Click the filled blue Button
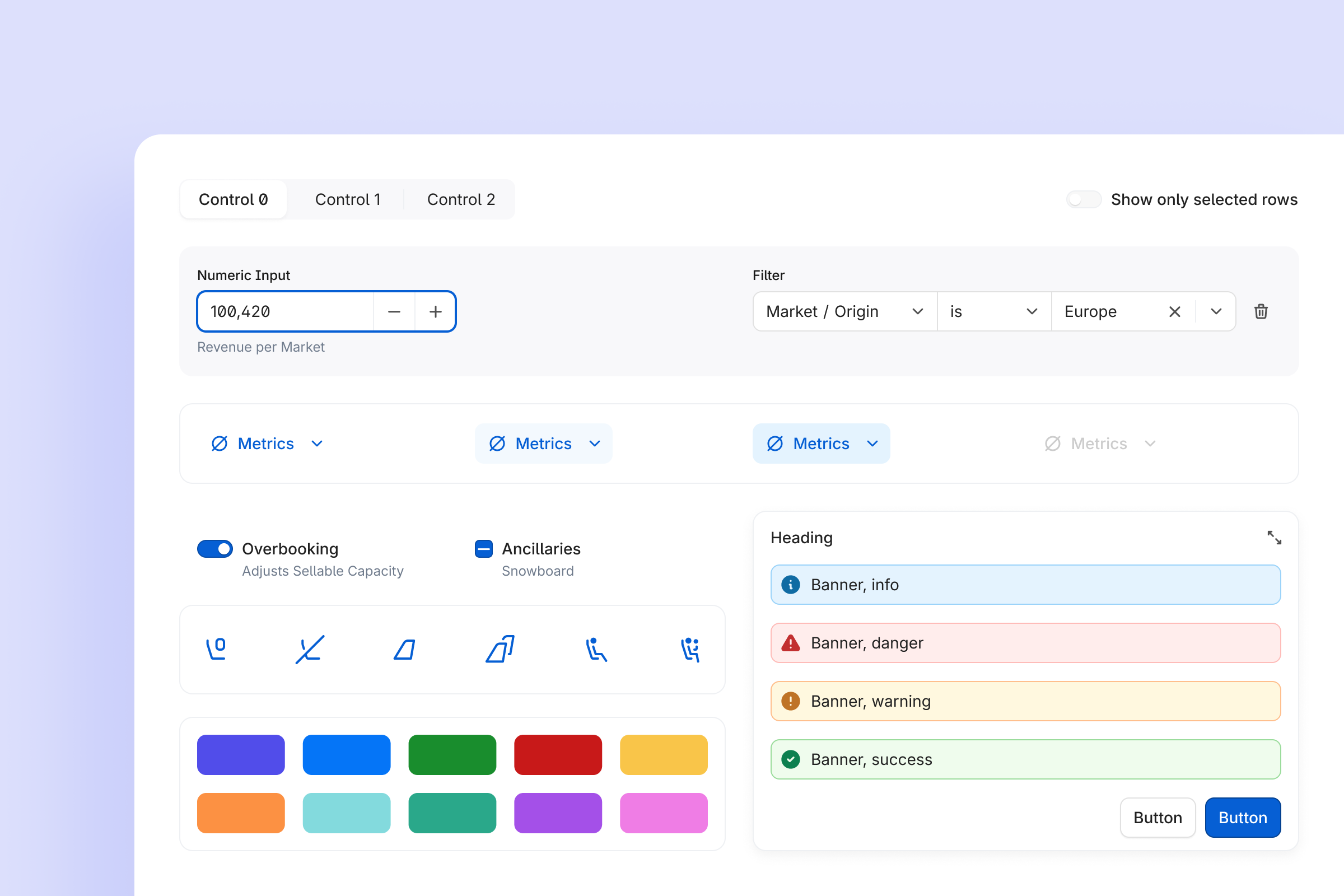This screenshot has height=896, width=1344. click(x=1242, y=817)
